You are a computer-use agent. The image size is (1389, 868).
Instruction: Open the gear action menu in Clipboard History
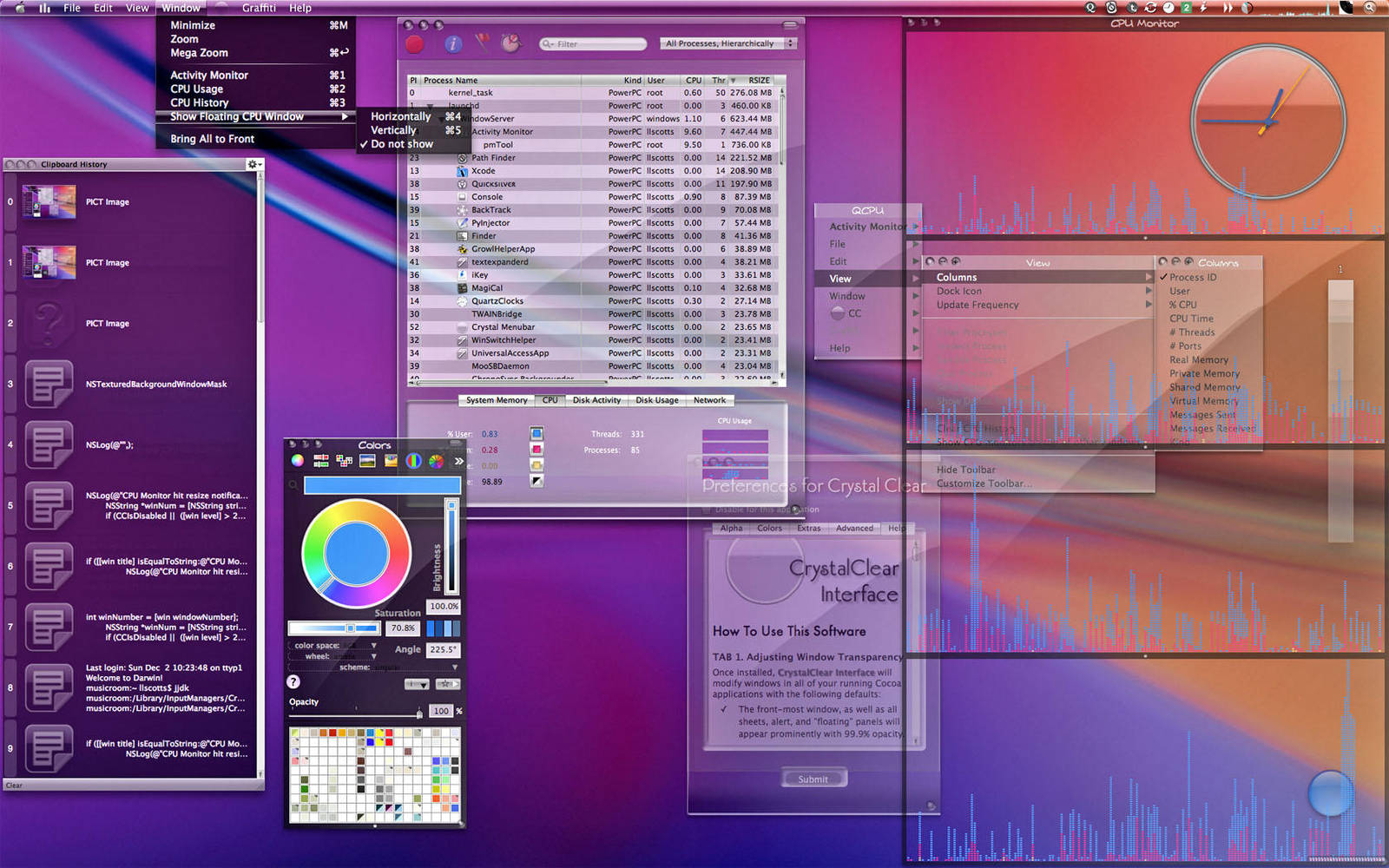coord(253,164)
